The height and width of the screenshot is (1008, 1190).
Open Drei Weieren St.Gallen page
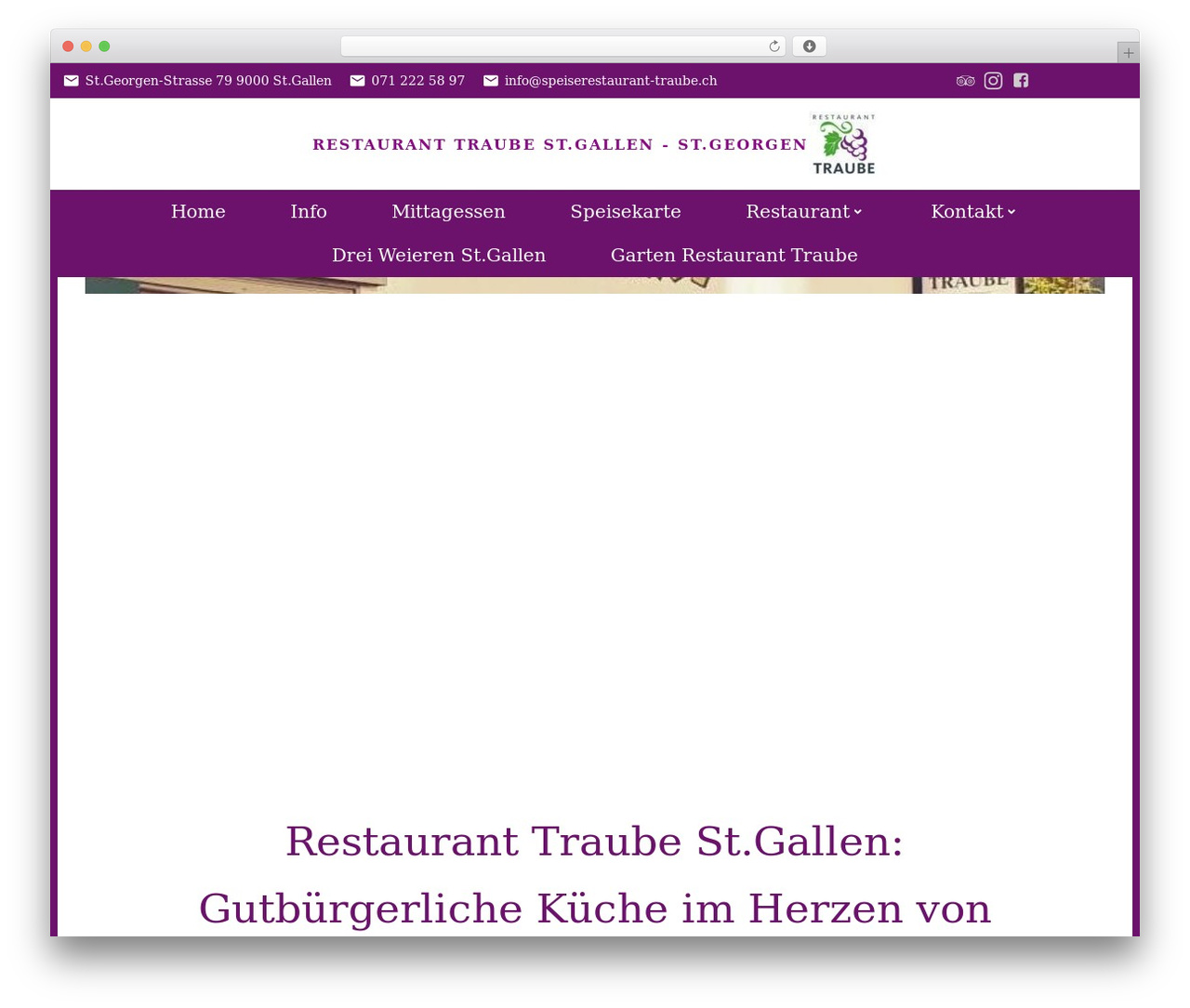click(439, 256)
